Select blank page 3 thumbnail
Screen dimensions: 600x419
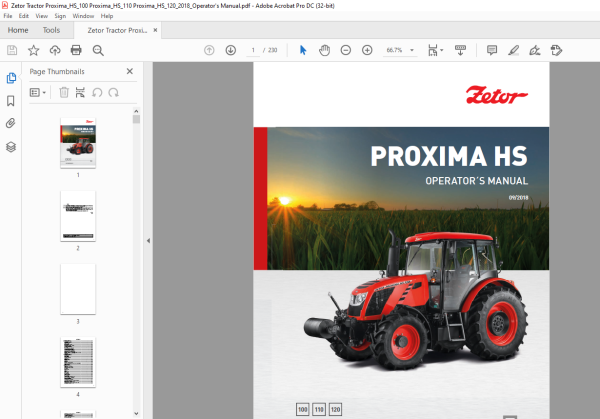pos(78,289)
